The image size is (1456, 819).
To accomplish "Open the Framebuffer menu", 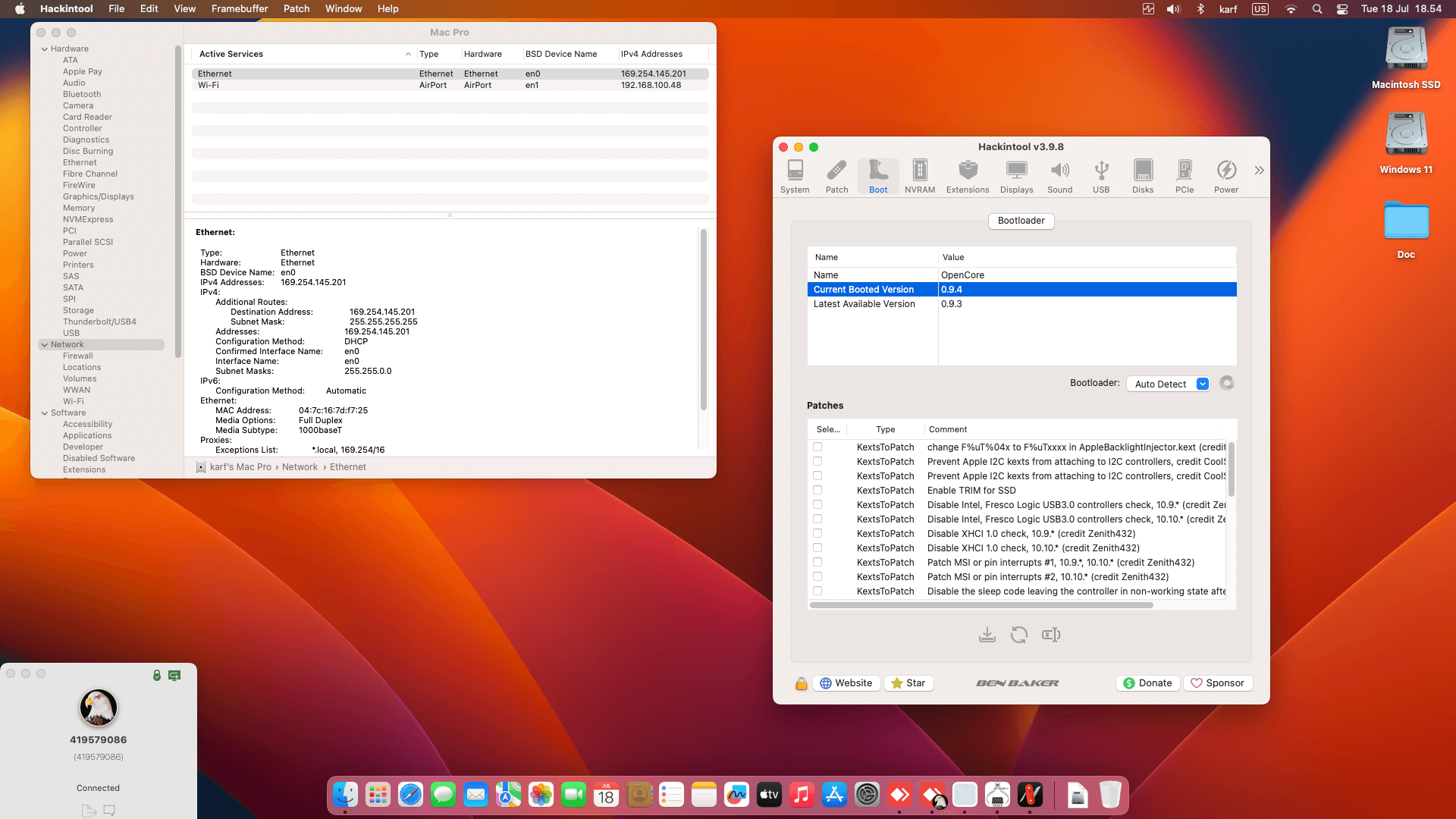I will [239, 8].
